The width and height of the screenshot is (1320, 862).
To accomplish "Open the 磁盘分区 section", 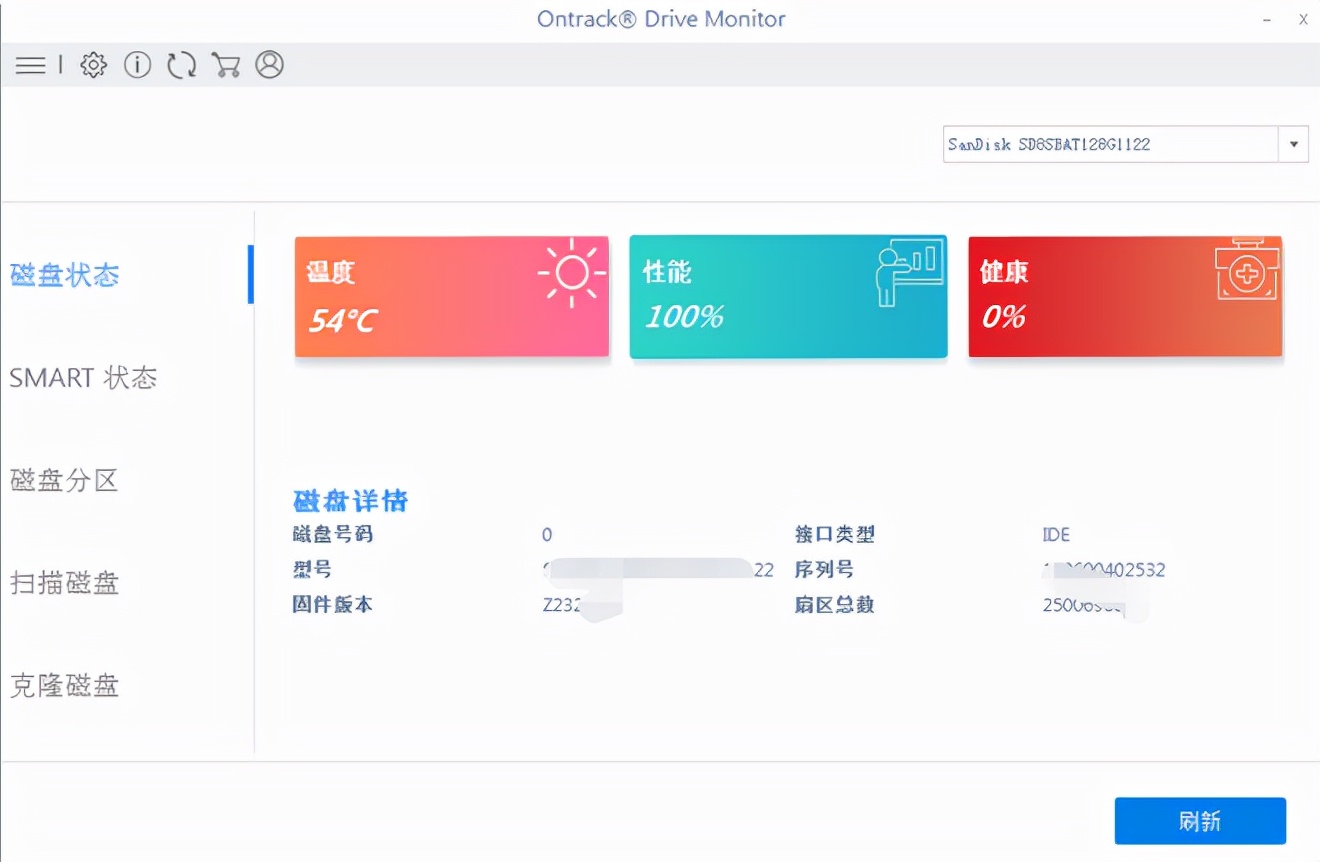I will click(x=63, y=481).
